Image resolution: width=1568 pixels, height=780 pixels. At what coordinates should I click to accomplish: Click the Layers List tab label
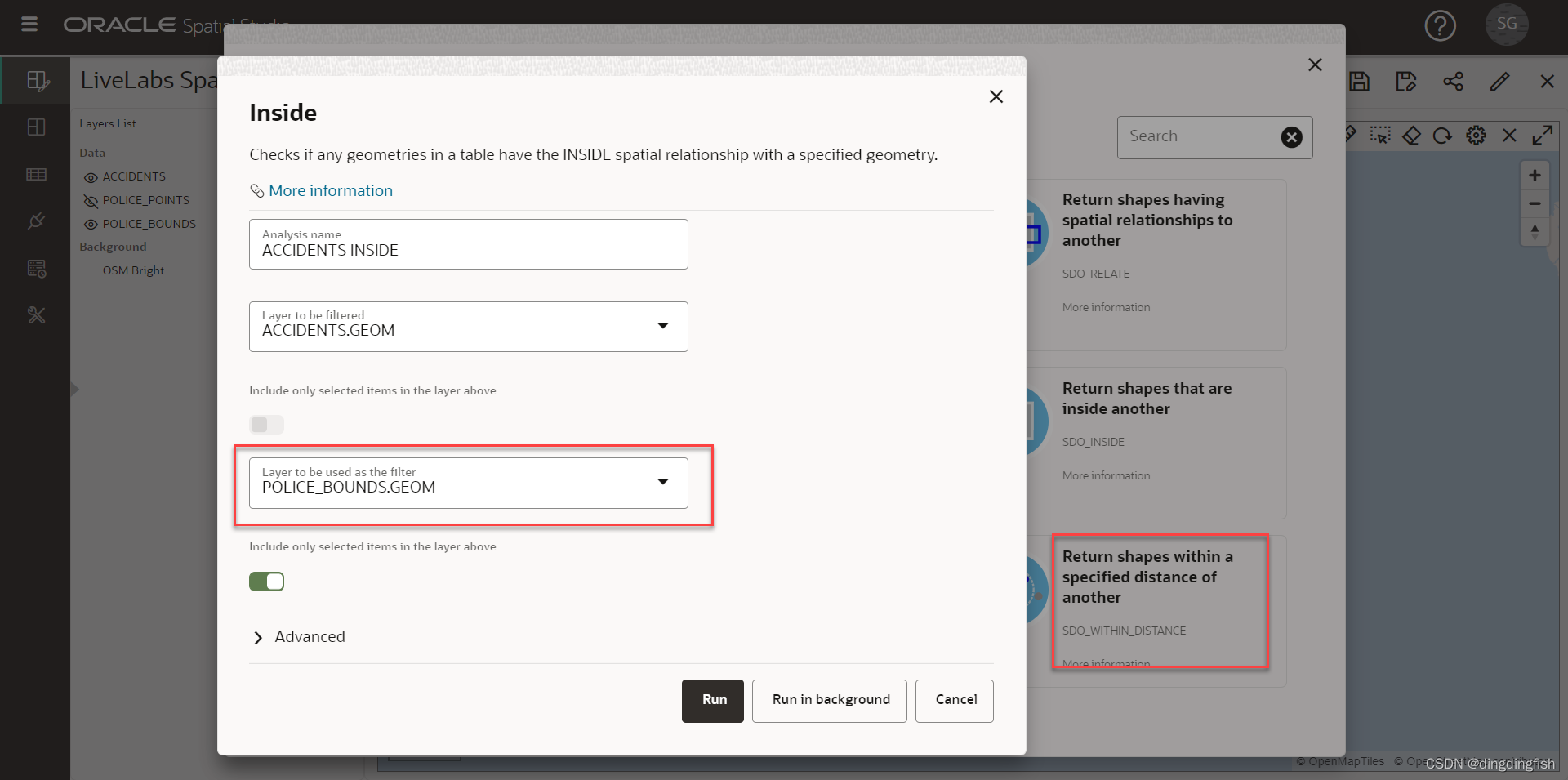(108, 123)
